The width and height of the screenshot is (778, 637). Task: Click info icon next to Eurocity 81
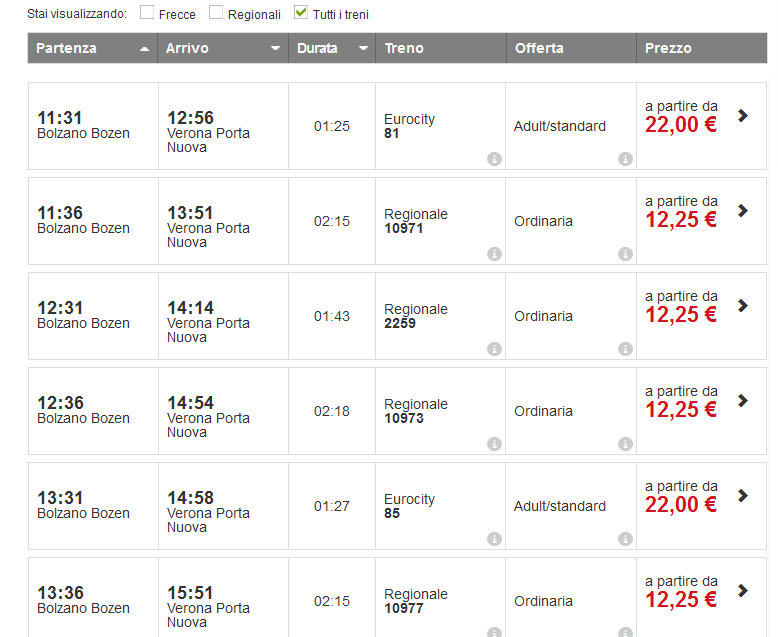pos(494,159)
